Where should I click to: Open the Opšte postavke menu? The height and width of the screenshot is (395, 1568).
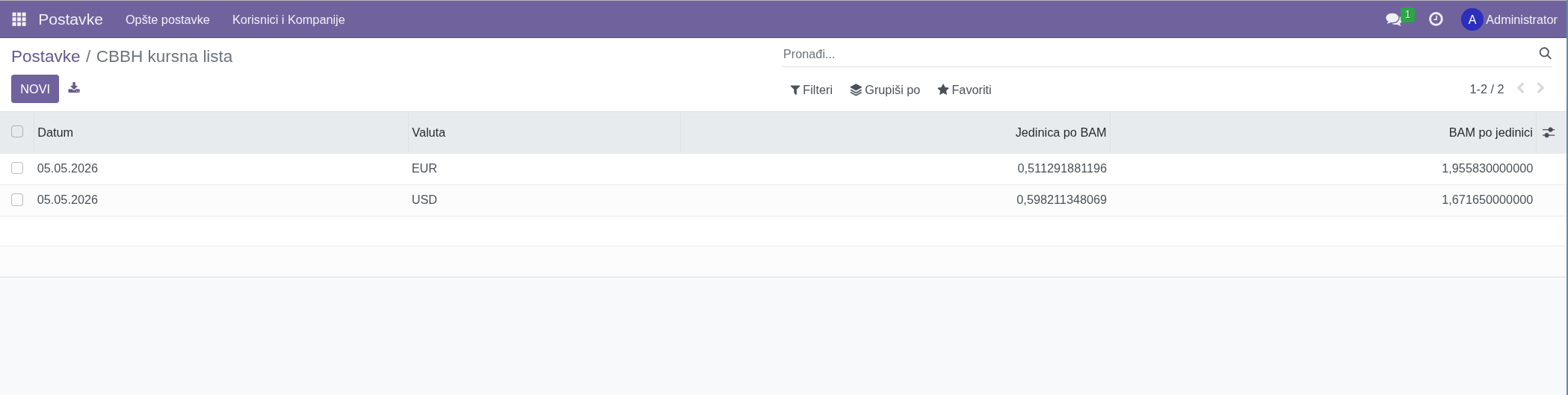pos(167,19)
